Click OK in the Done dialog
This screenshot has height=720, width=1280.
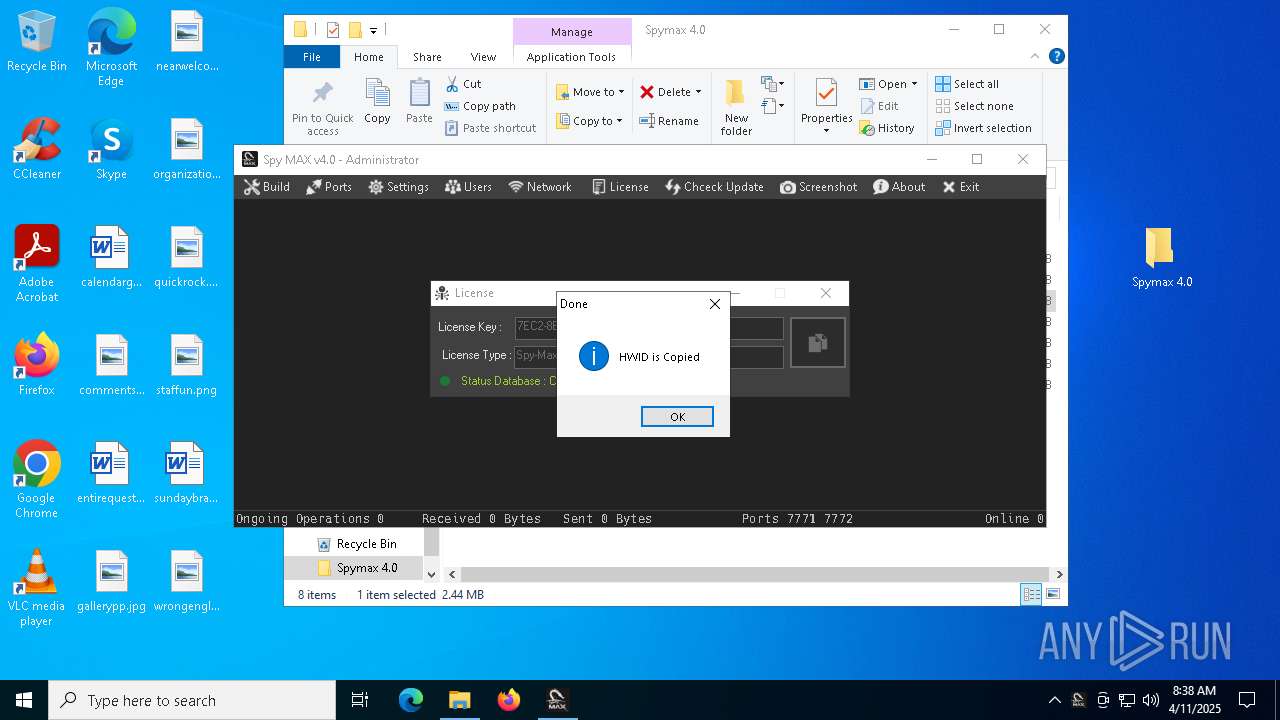click(677, 417)
